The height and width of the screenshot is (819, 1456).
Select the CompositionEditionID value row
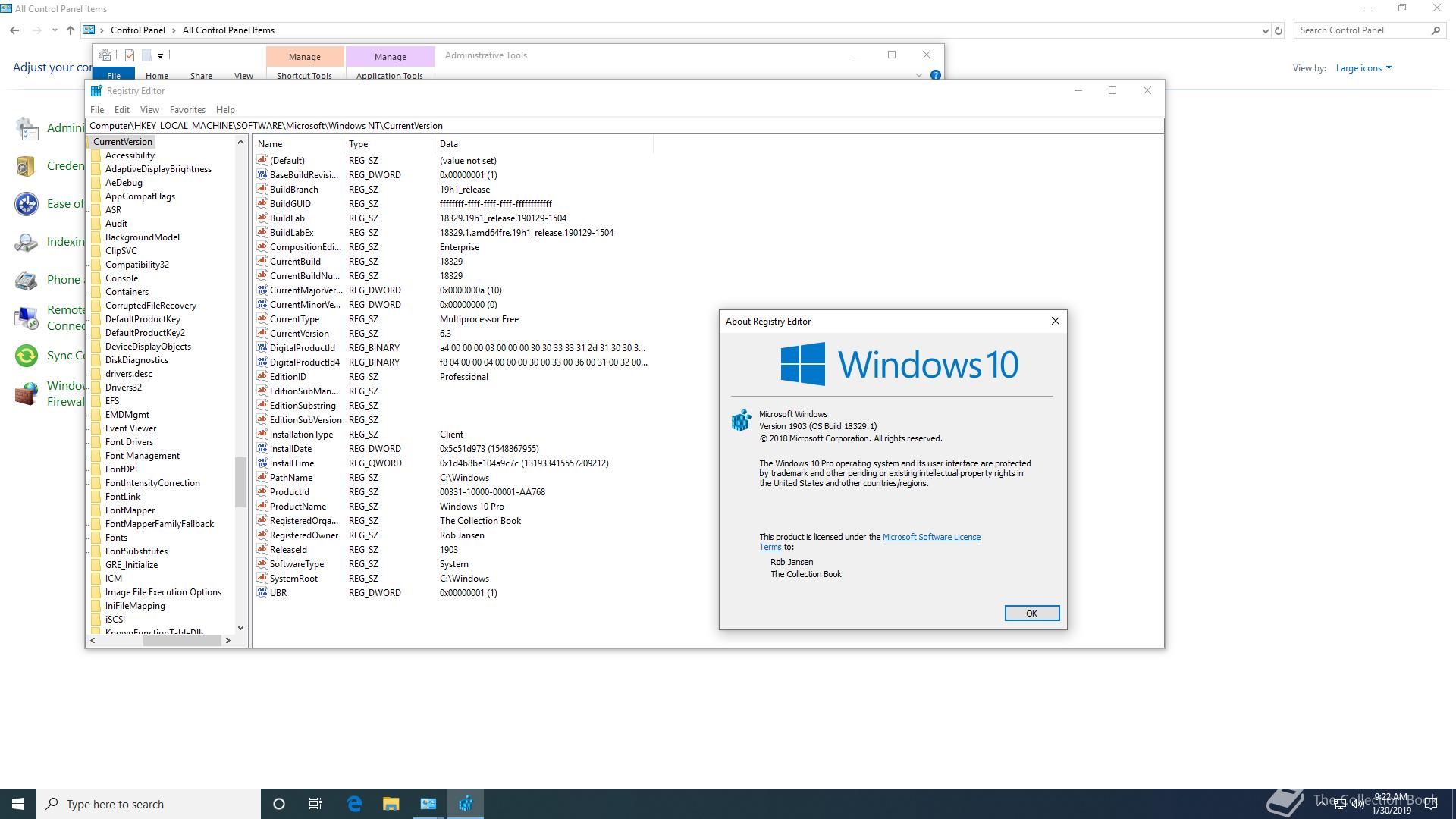(453, 246)
